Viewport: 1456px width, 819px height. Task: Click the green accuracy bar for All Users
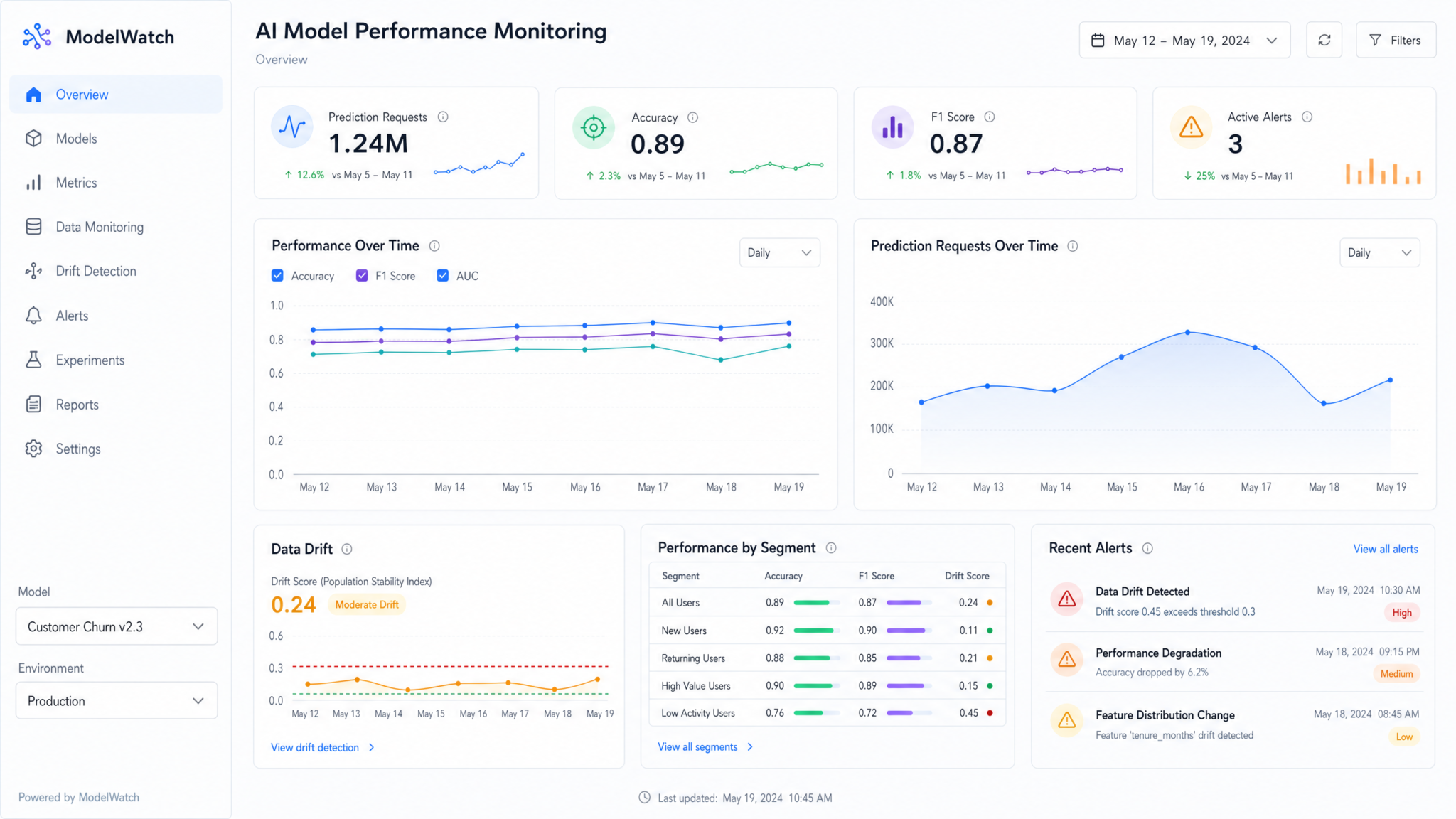811,603
